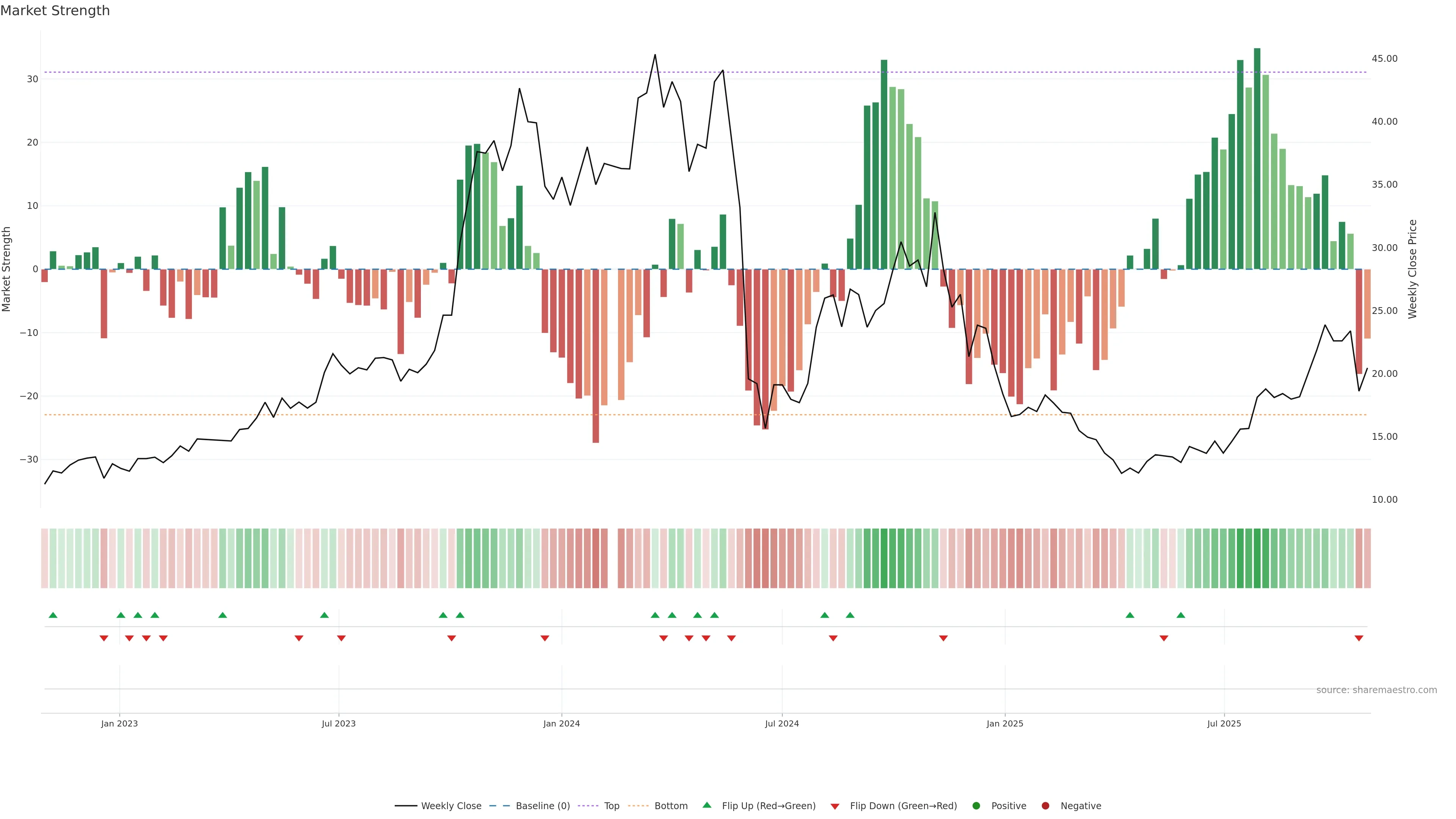Click the Weekly Close Price axis title
This screenshot has width=1456, height=819.
point(1412,269)
